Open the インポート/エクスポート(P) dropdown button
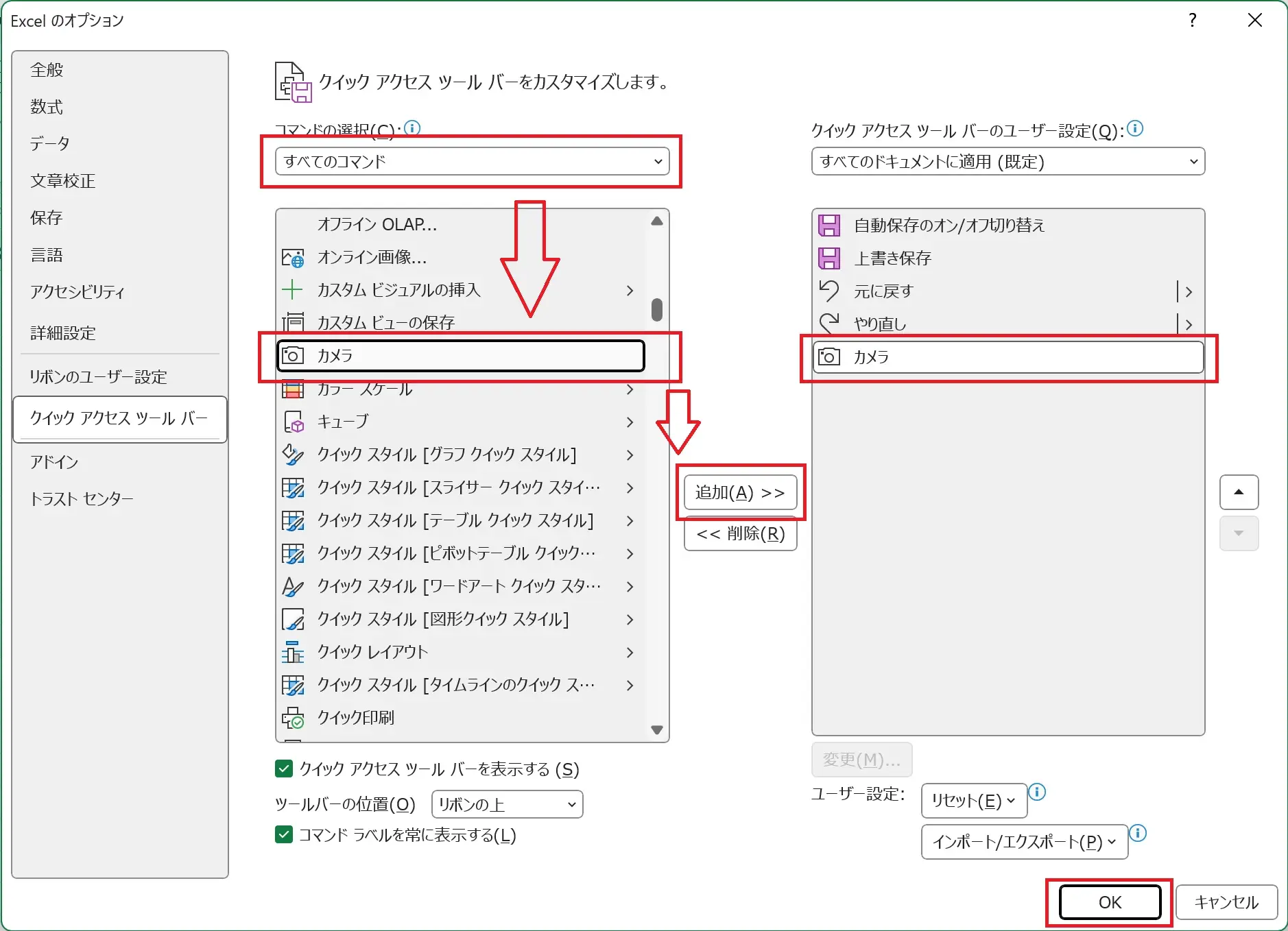 (1025, 842)
